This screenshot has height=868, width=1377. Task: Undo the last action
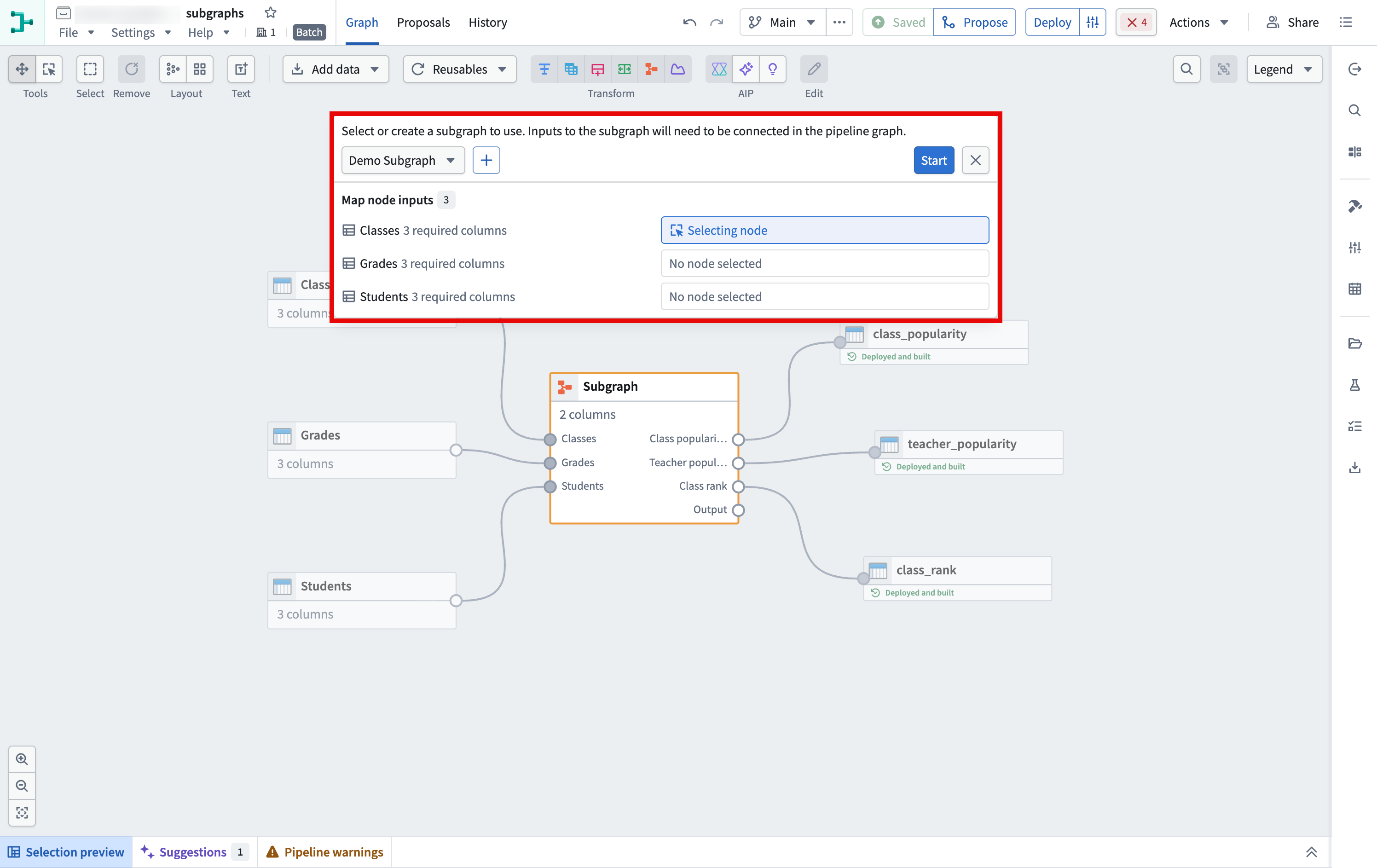[x=689, y=22]
